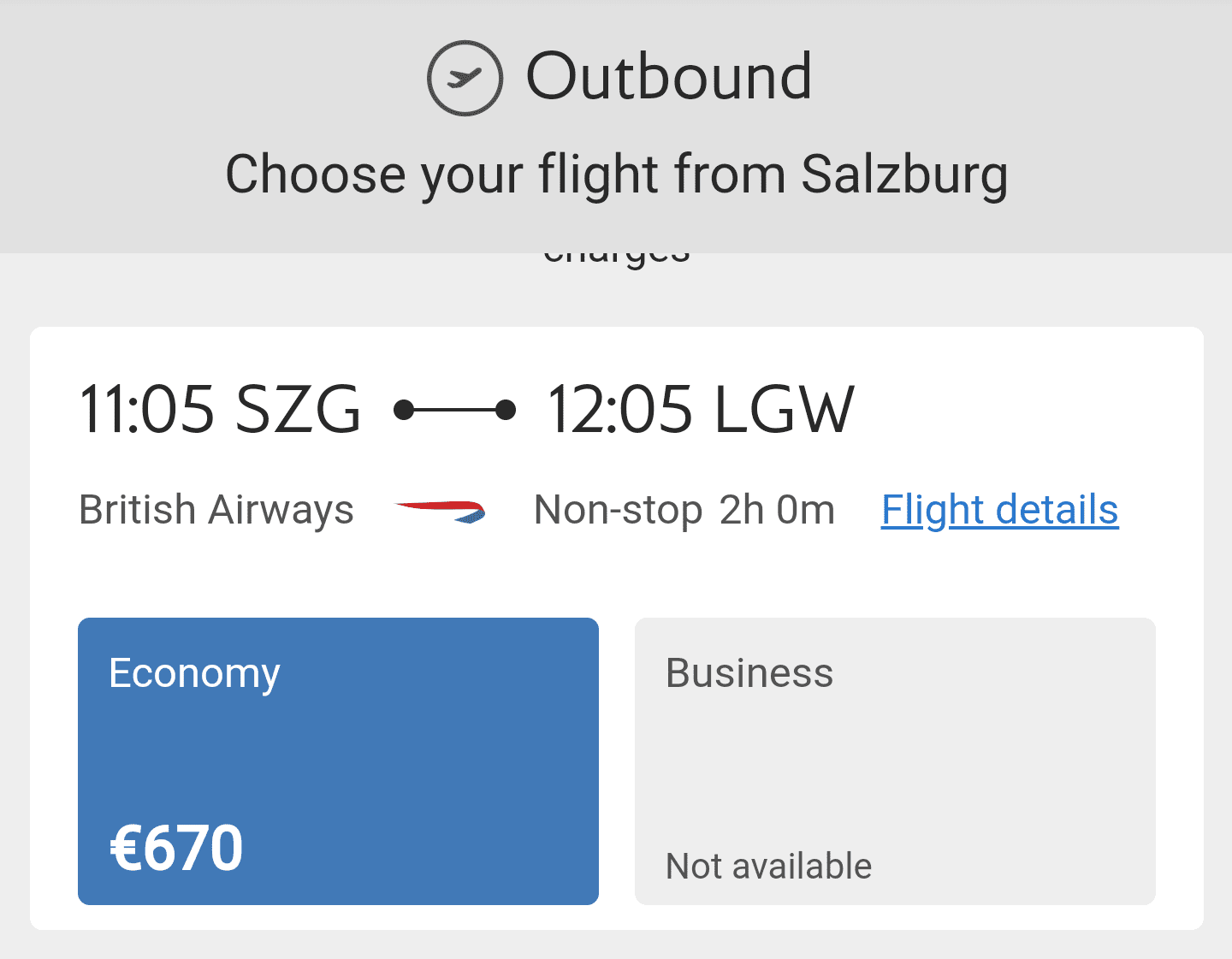Click the 11:05 SZG departure time

pyautogui.click(x=220, y=410)
